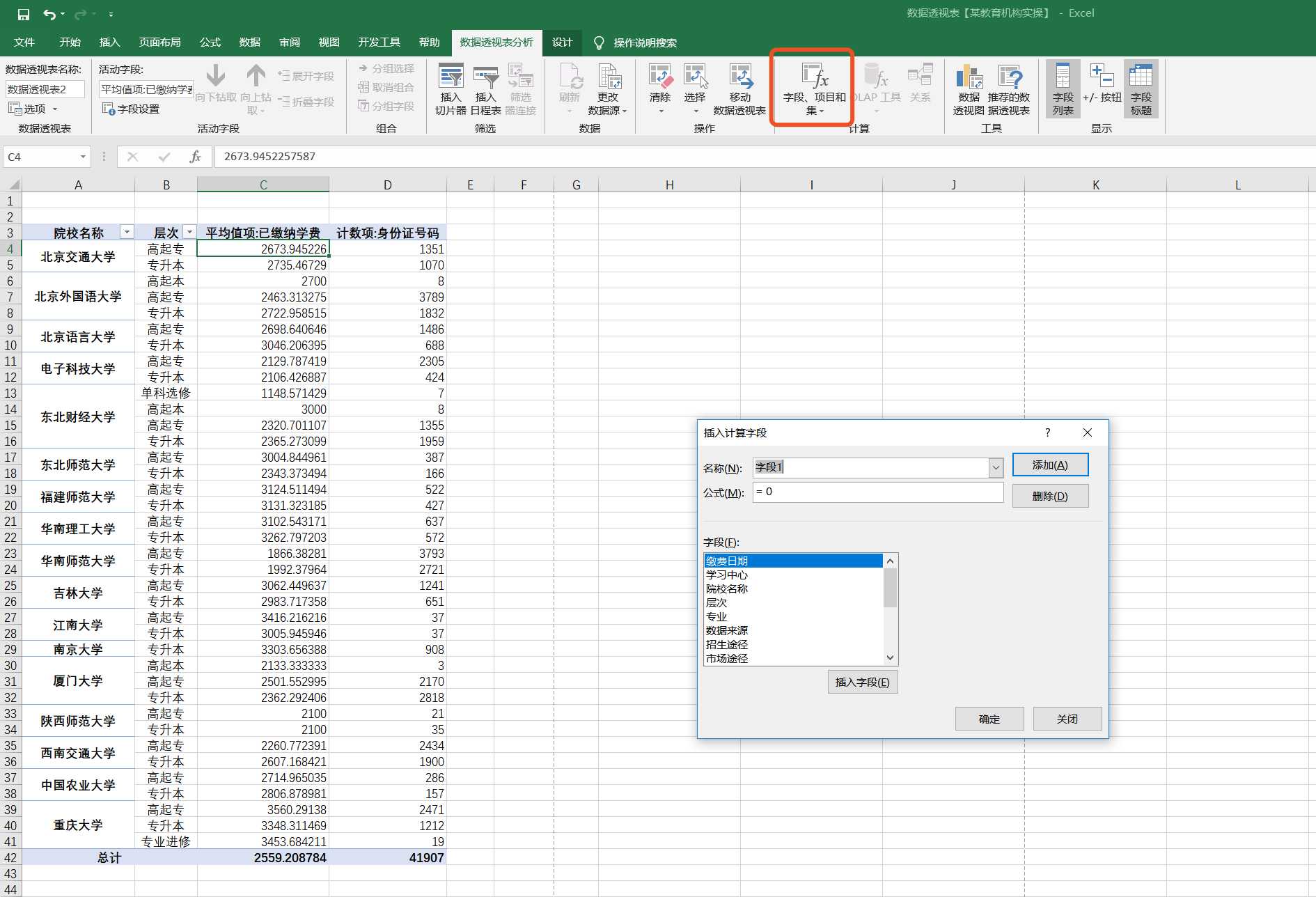Click the 公式 formula input field
1316x897 pixels.
click(x=878, y=492)
